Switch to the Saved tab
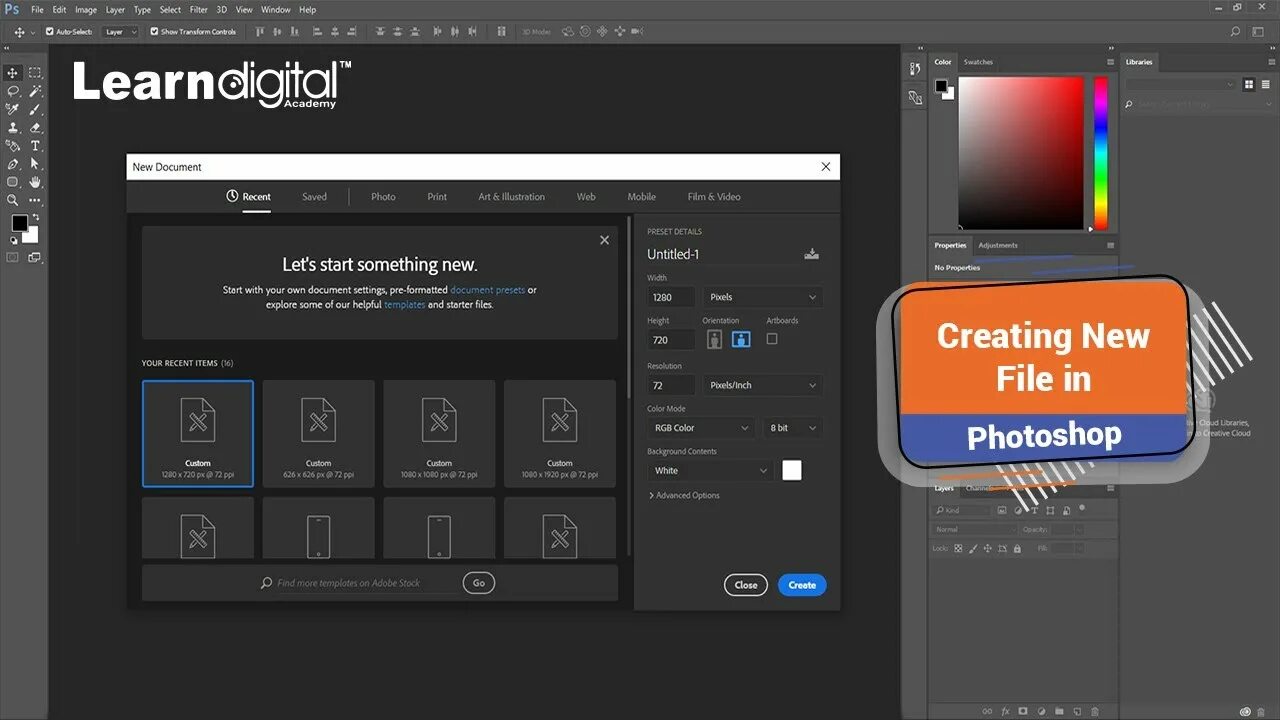The height and width of the screenshot is (720, 1280). [314, 197]
